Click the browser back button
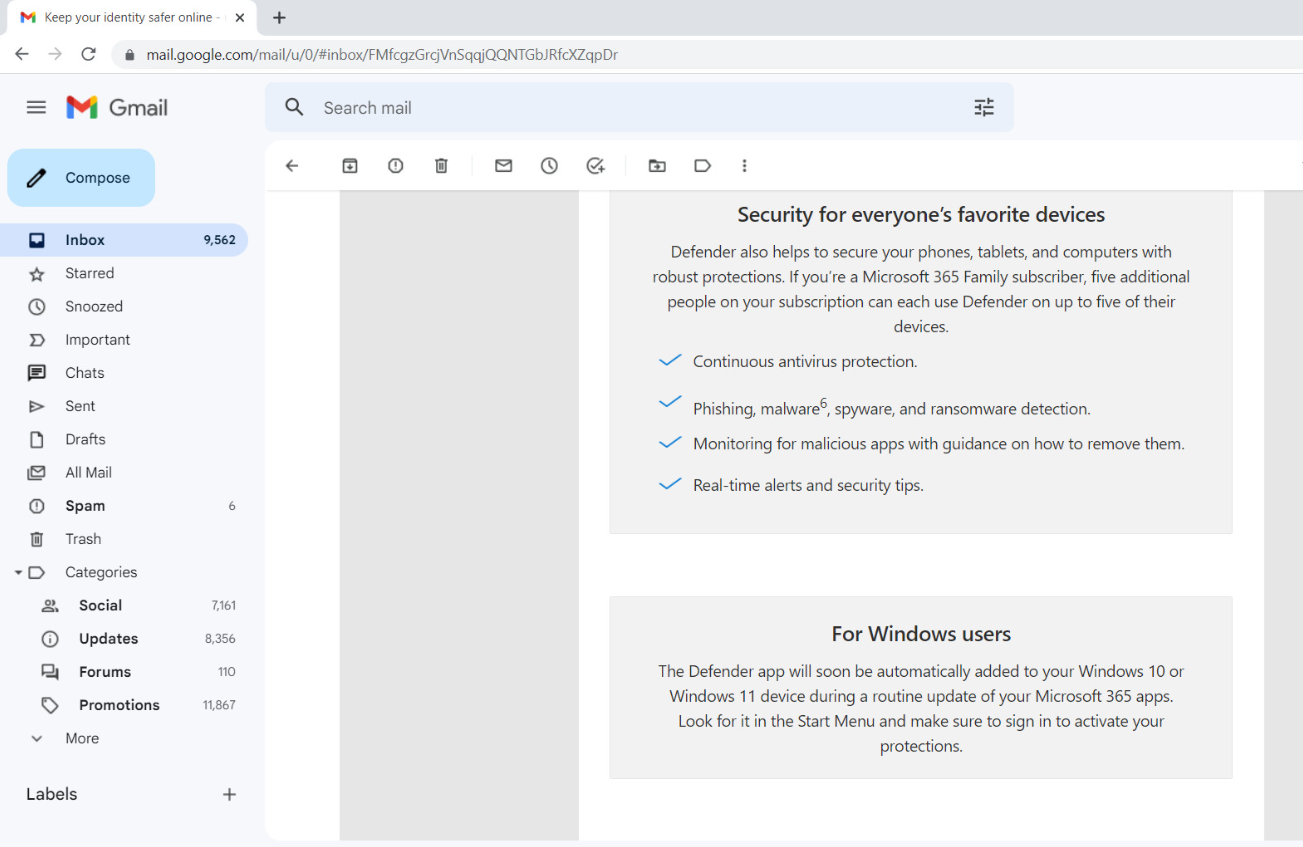Viewport: 1303px width, 847px height. click(x=22, y=54)
